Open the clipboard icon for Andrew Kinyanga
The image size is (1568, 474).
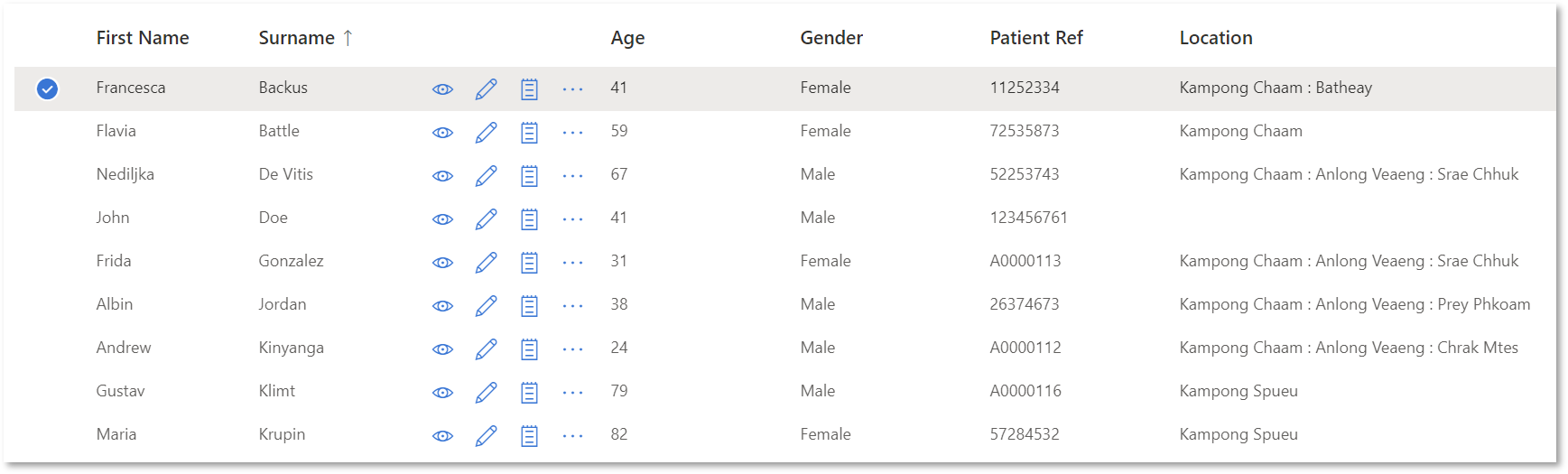pyautogui.click(x=529, y=349)
